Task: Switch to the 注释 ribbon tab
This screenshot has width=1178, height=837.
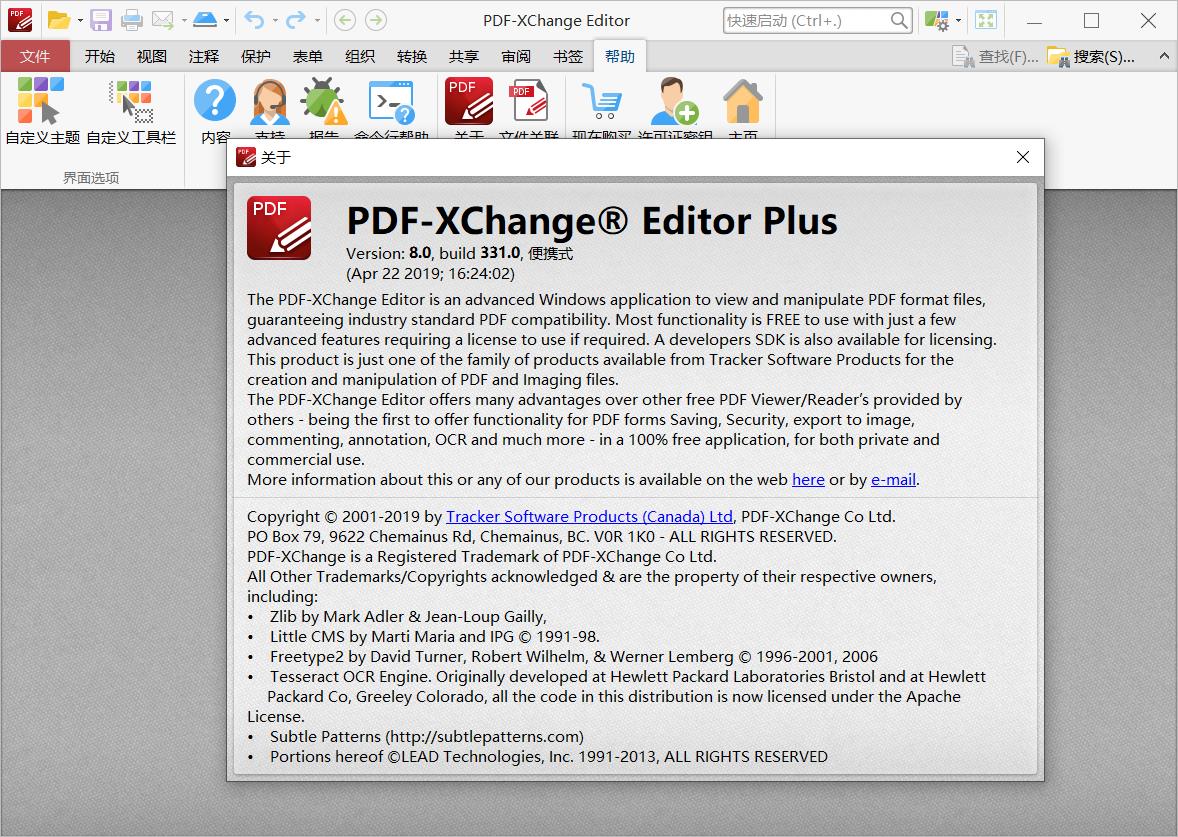Action: point(204,56)
